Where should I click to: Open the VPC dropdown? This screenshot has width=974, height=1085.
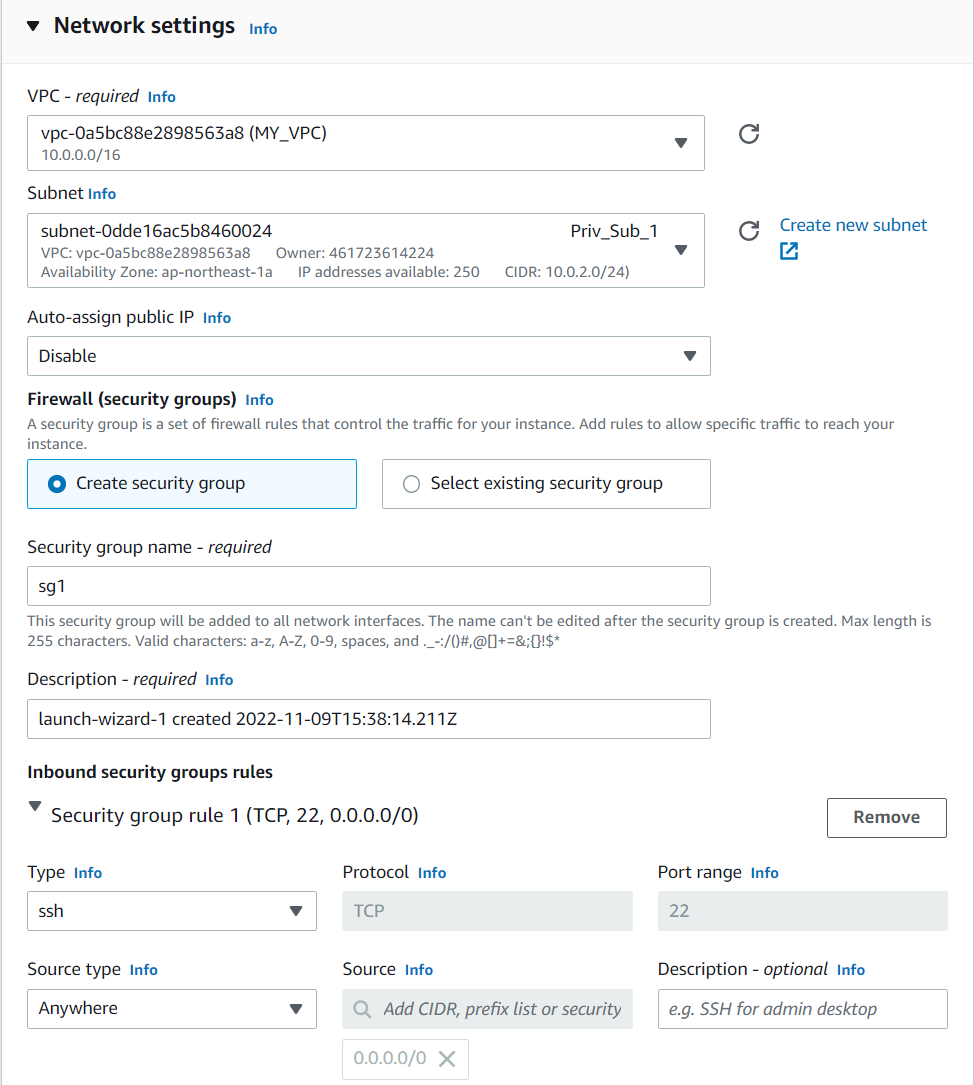click(x=365, y=143)
